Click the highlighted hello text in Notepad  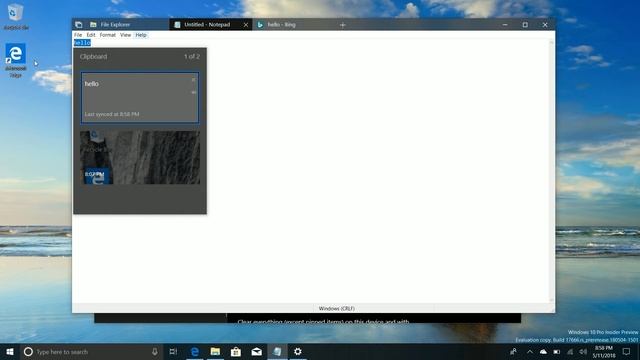point(82,43)
